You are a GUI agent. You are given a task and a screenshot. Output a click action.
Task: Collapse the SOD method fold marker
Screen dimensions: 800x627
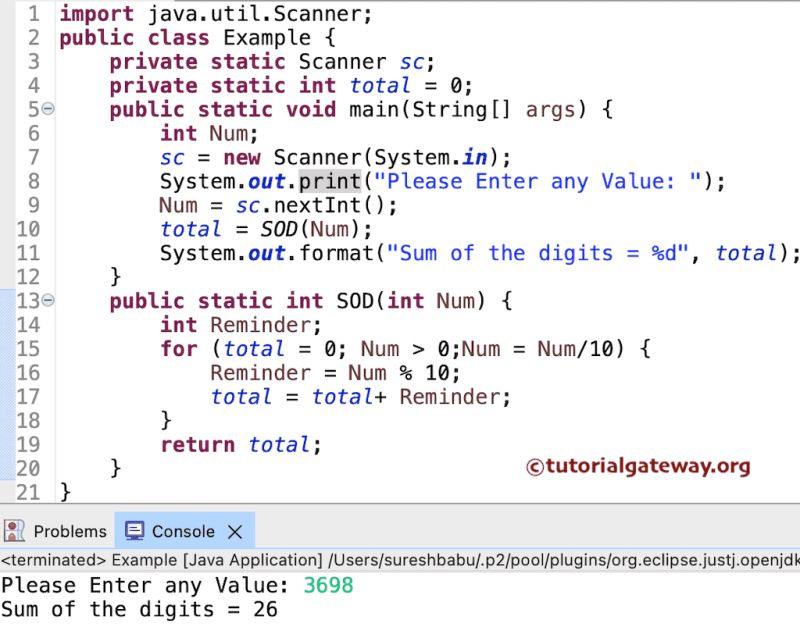(x=50, y=300)
